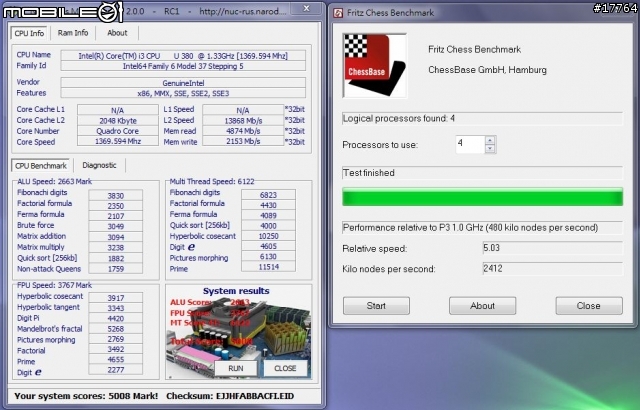Open About in Fritz Chess Benchmark
This screenshot has width=640, height=410.
482,306
